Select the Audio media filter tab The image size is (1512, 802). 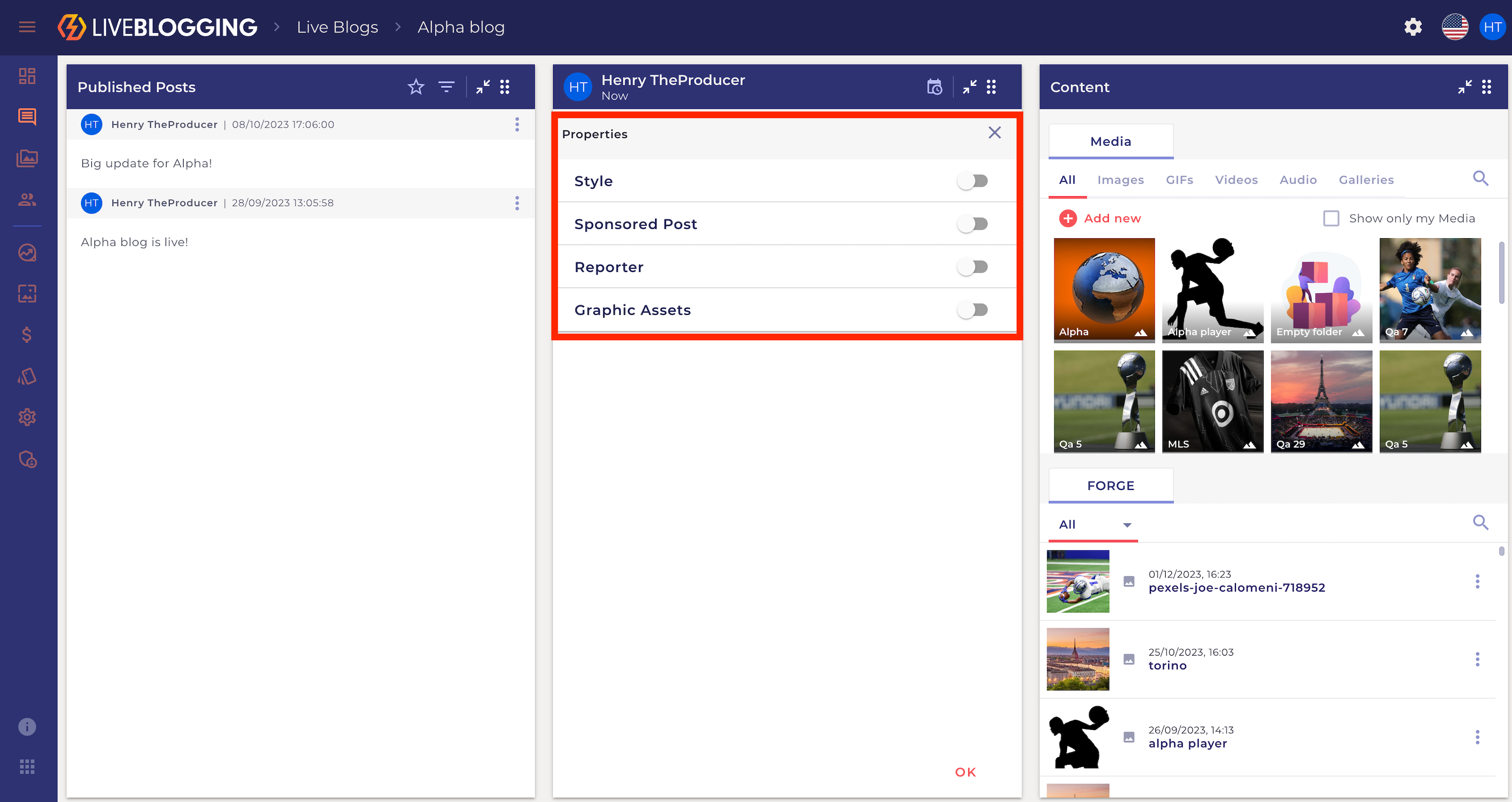(1298, 180)
